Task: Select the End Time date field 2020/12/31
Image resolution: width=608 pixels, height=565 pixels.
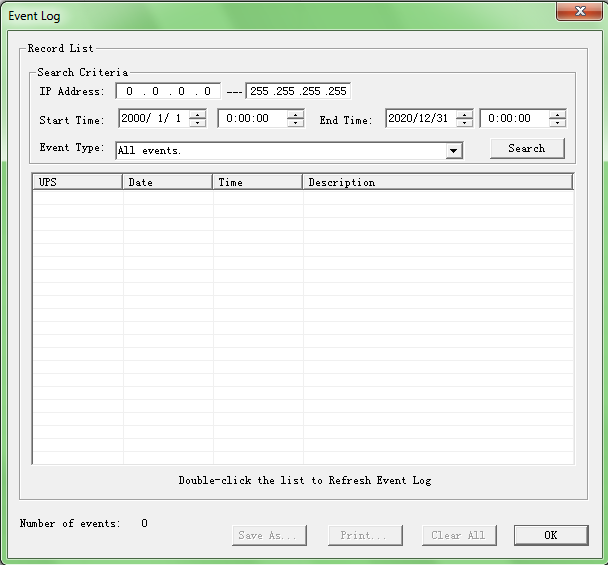Action: coord(419,119)
